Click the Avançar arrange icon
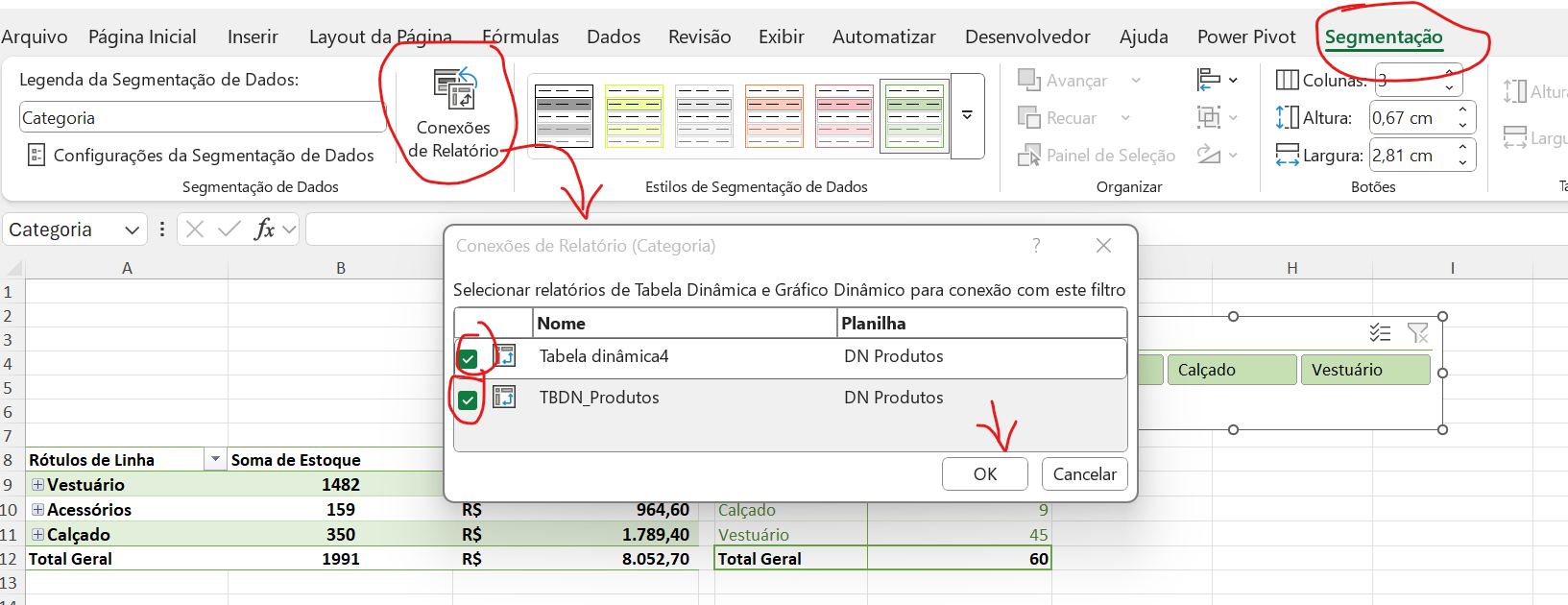This screenshot has width=1568, height=605. [x=1028, y=80]
